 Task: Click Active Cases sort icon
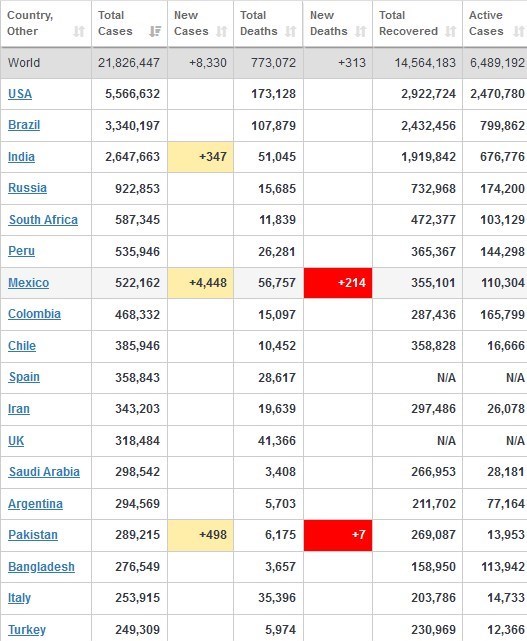(518, 31)
